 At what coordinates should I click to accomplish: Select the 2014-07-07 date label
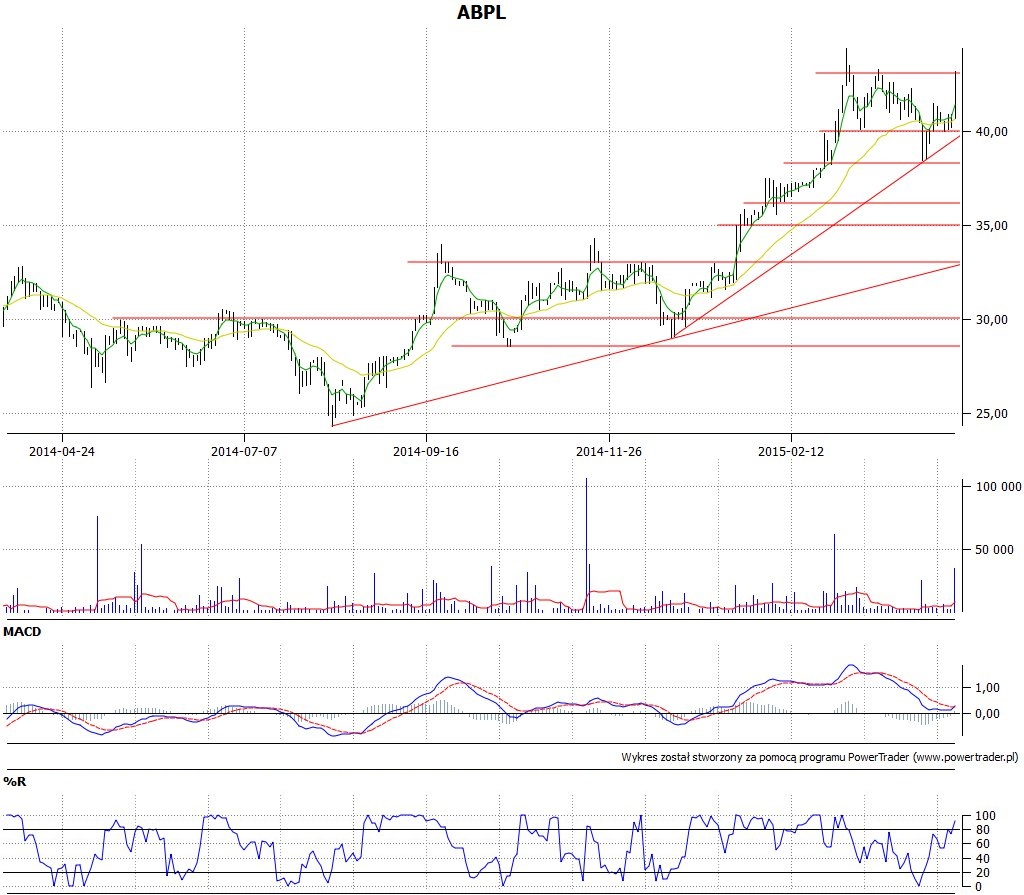(244, 451)
